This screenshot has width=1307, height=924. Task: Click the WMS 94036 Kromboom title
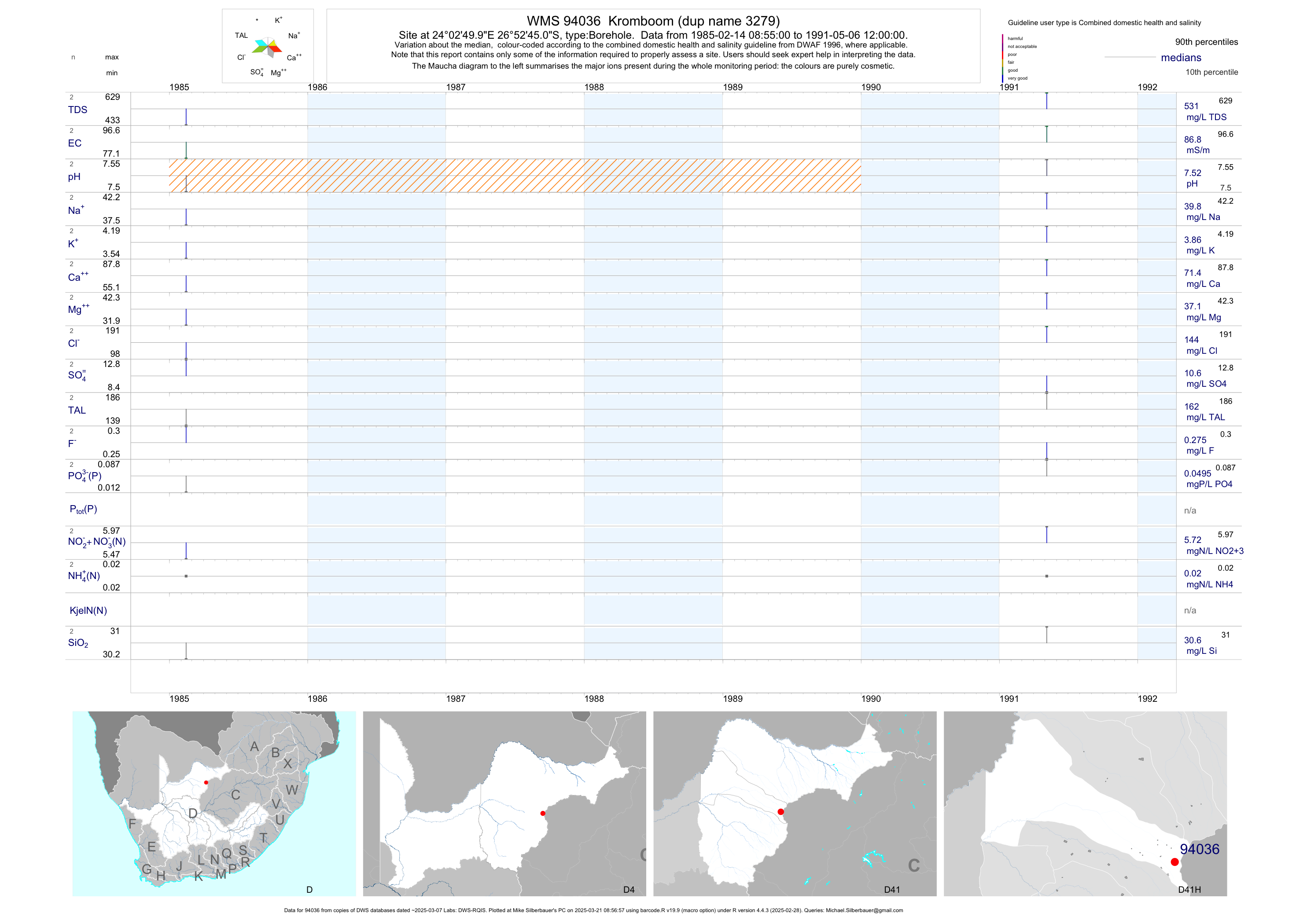tap(652, 21)
